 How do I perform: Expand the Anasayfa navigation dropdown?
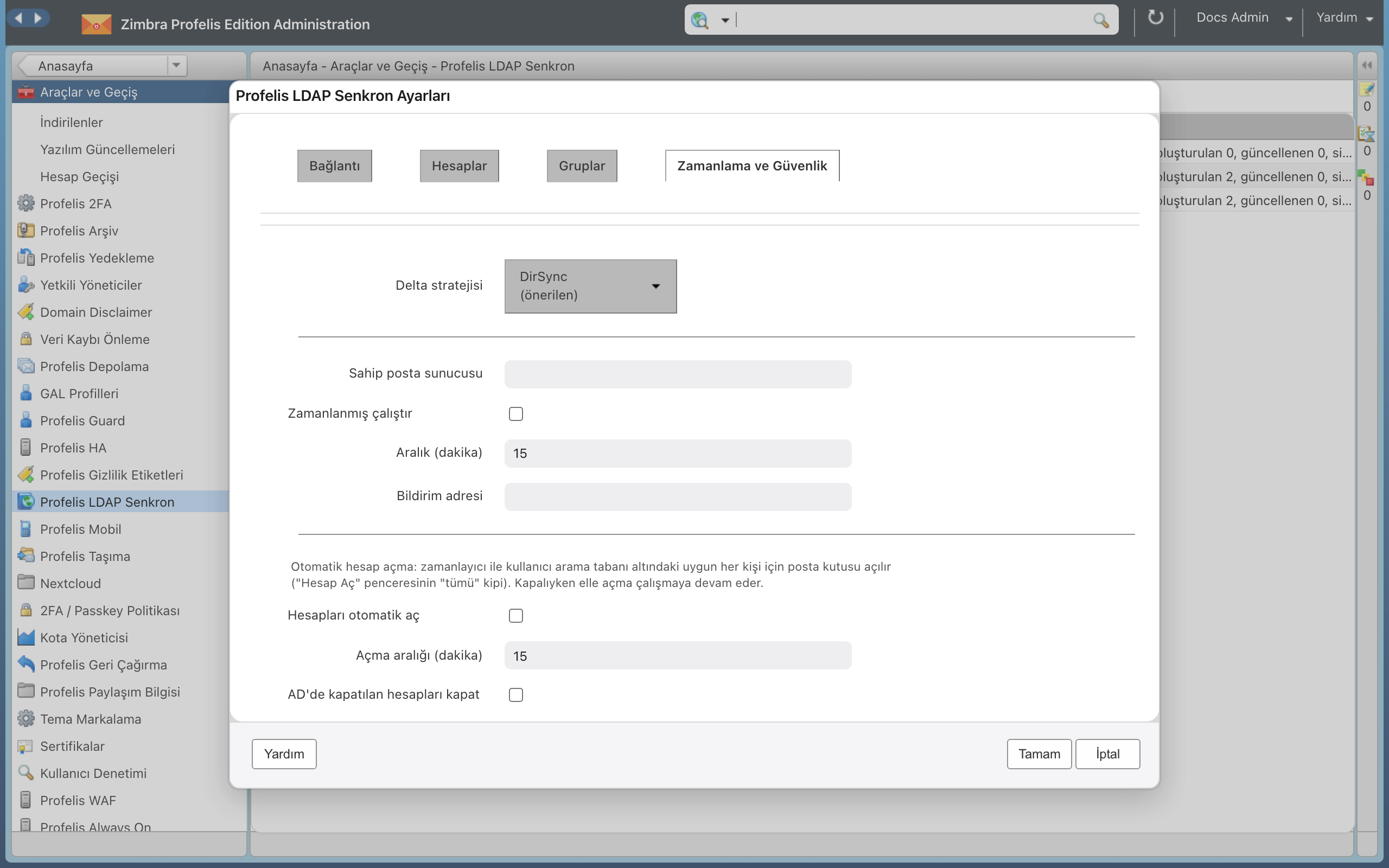tap(176, 65)
